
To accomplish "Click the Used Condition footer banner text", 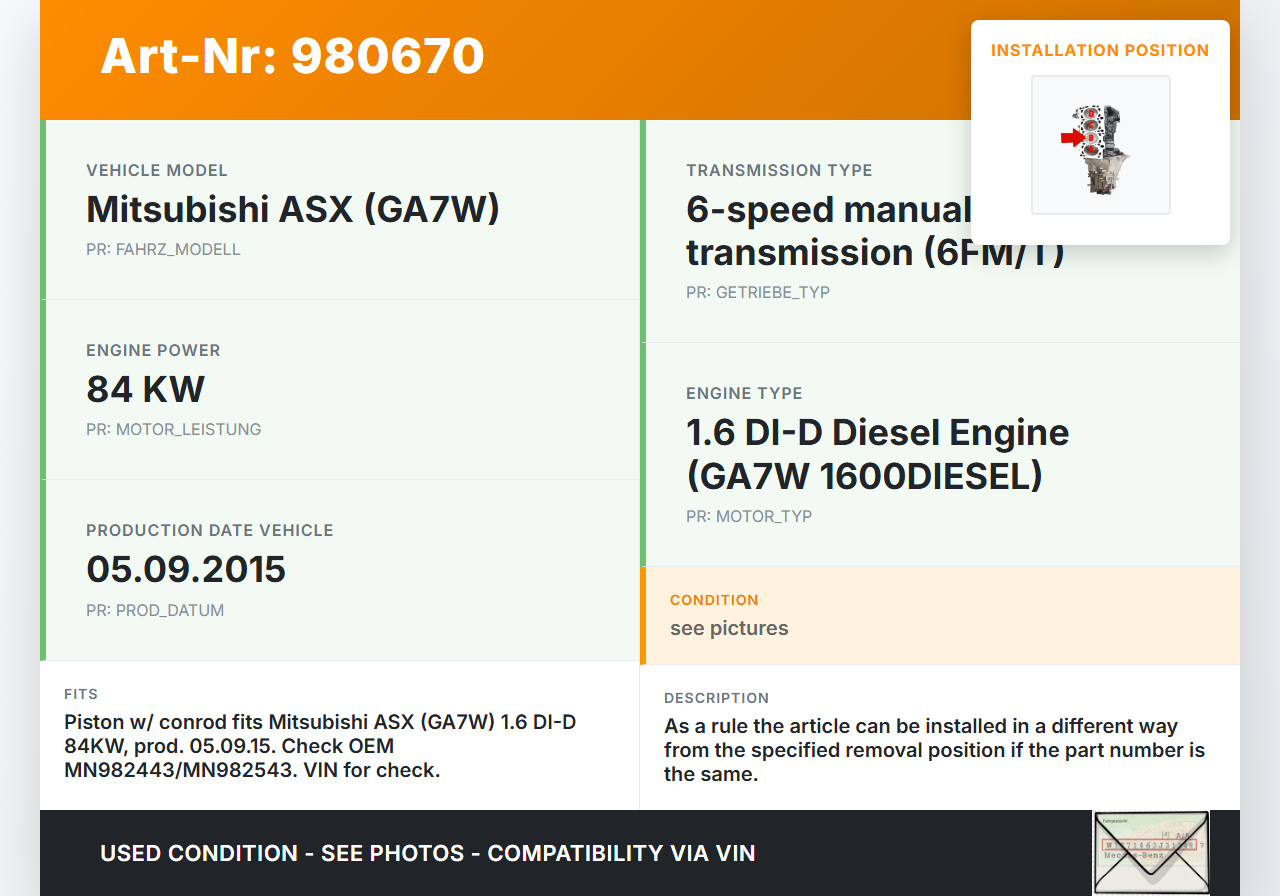I will (x=427, y=853).
